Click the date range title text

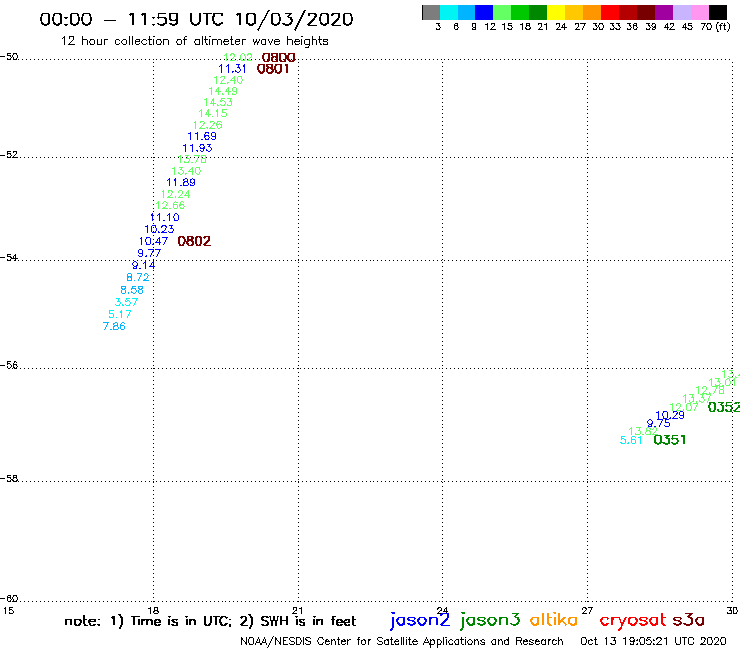pos(196,19)
